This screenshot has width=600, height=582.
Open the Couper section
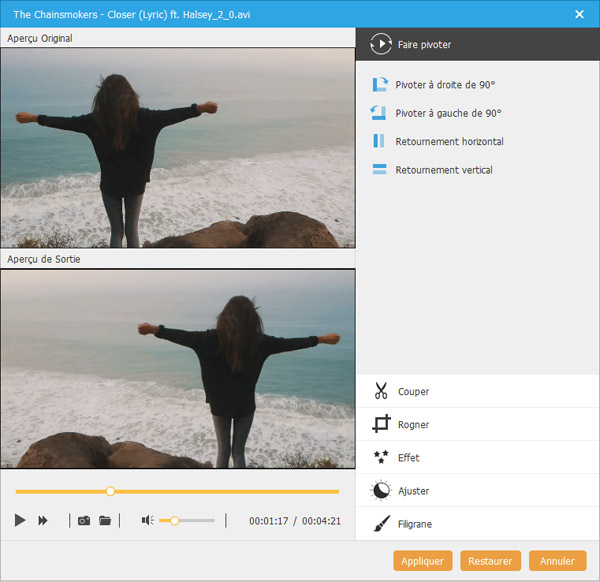coord(413,391)
